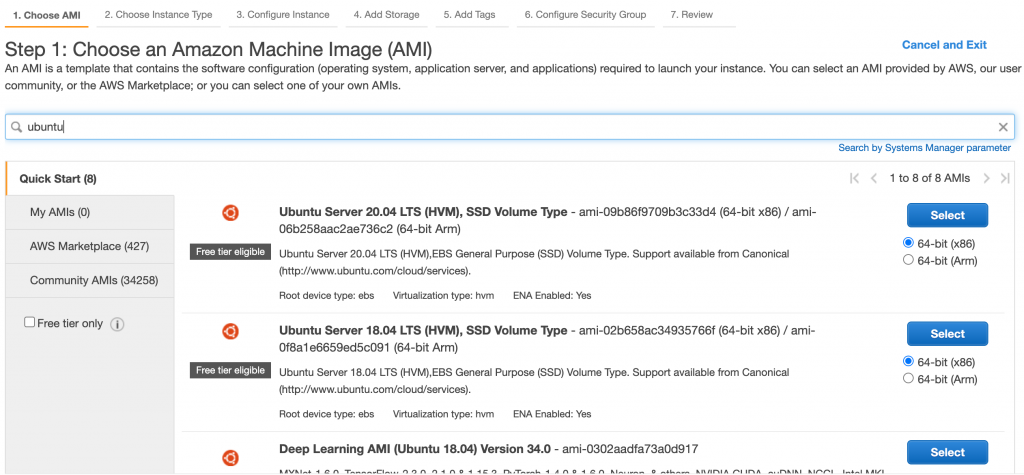Go to the next page of AMIs
This screenshot has height=475, width=1024.
click(x=987, y=178)
